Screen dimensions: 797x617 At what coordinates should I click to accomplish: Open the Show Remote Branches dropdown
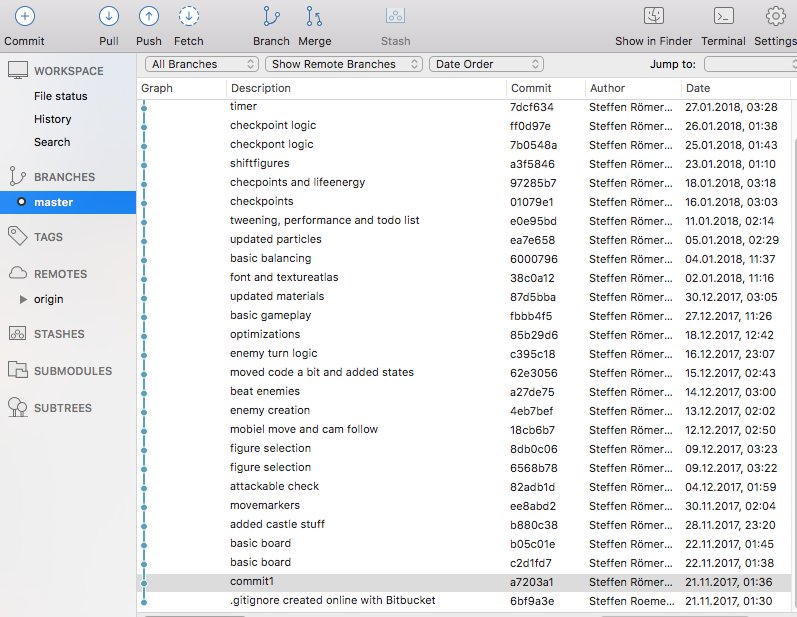pos(344,64)
